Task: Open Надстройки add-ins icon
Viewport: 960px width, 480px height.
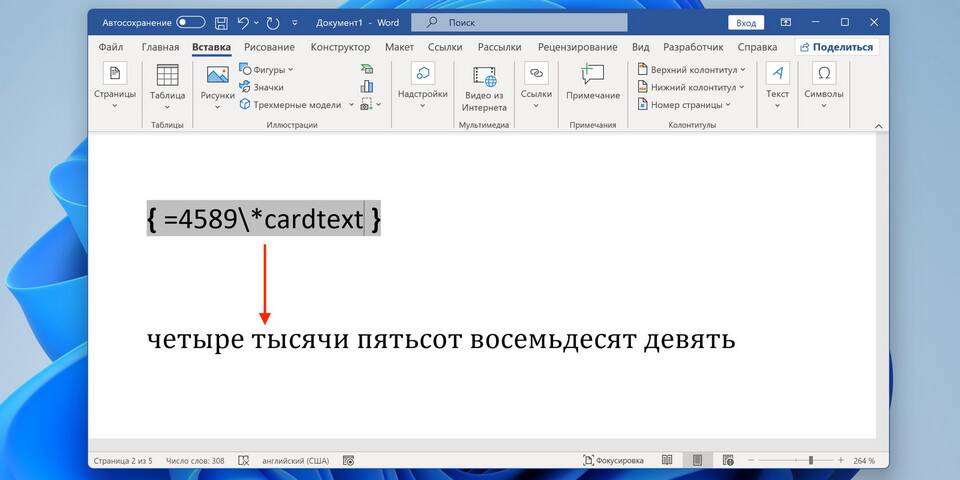Action: pyautogui.click(x=422, y=73)
